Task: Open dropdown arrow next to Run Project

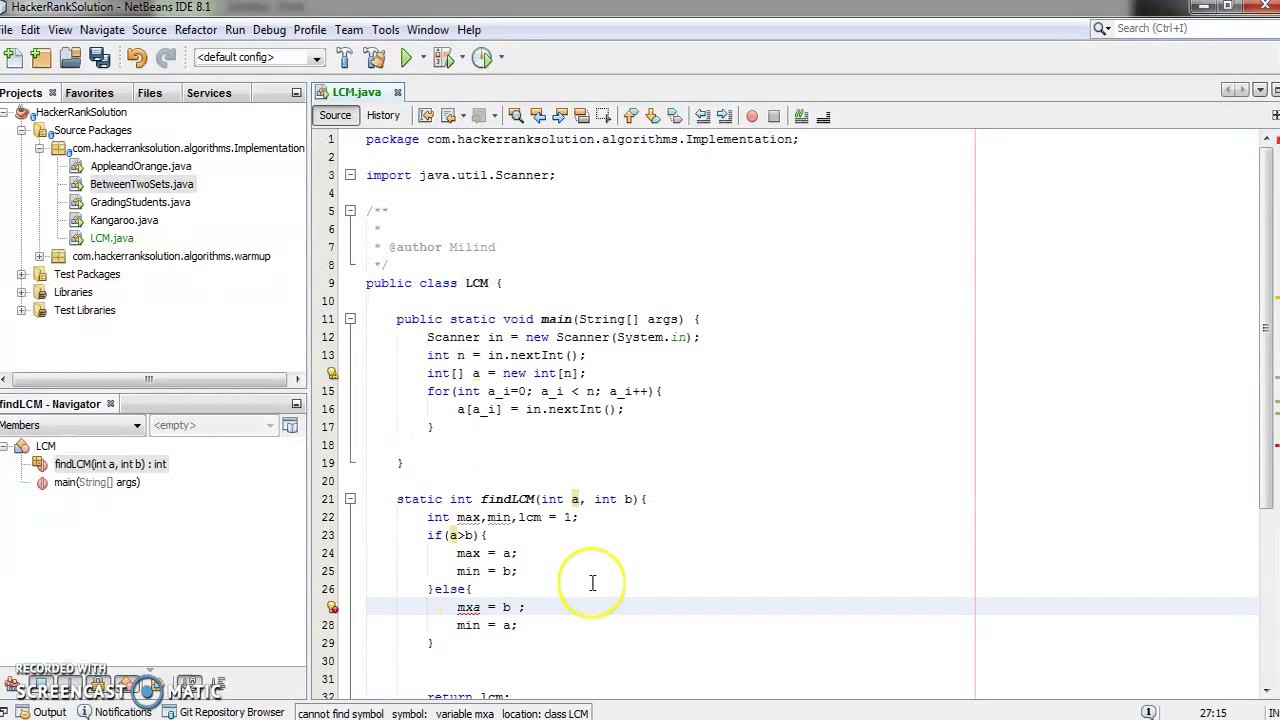Action: [x=422, y=57]
